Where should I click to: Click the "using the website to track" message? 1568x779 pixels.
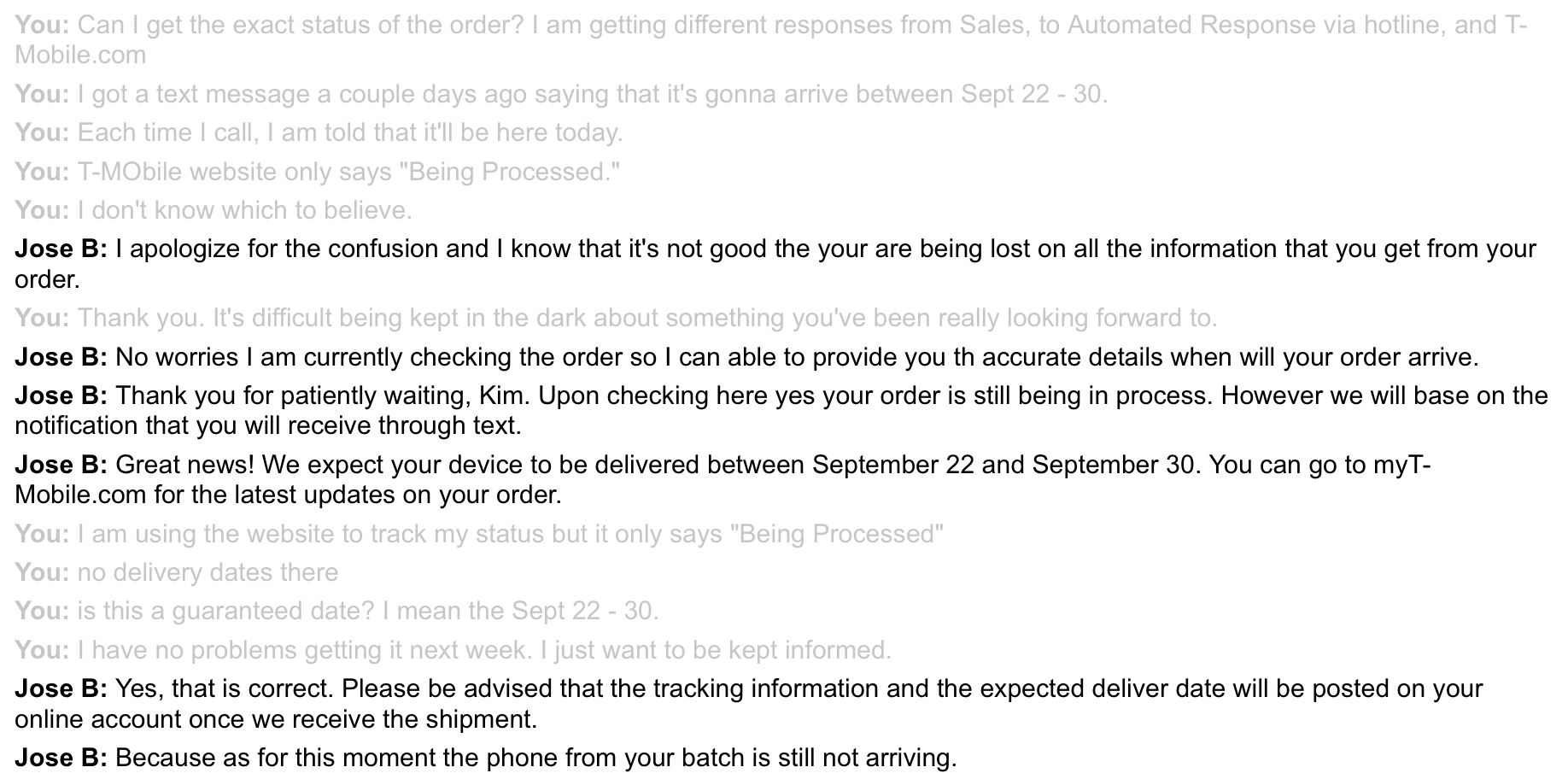(479, 534)
